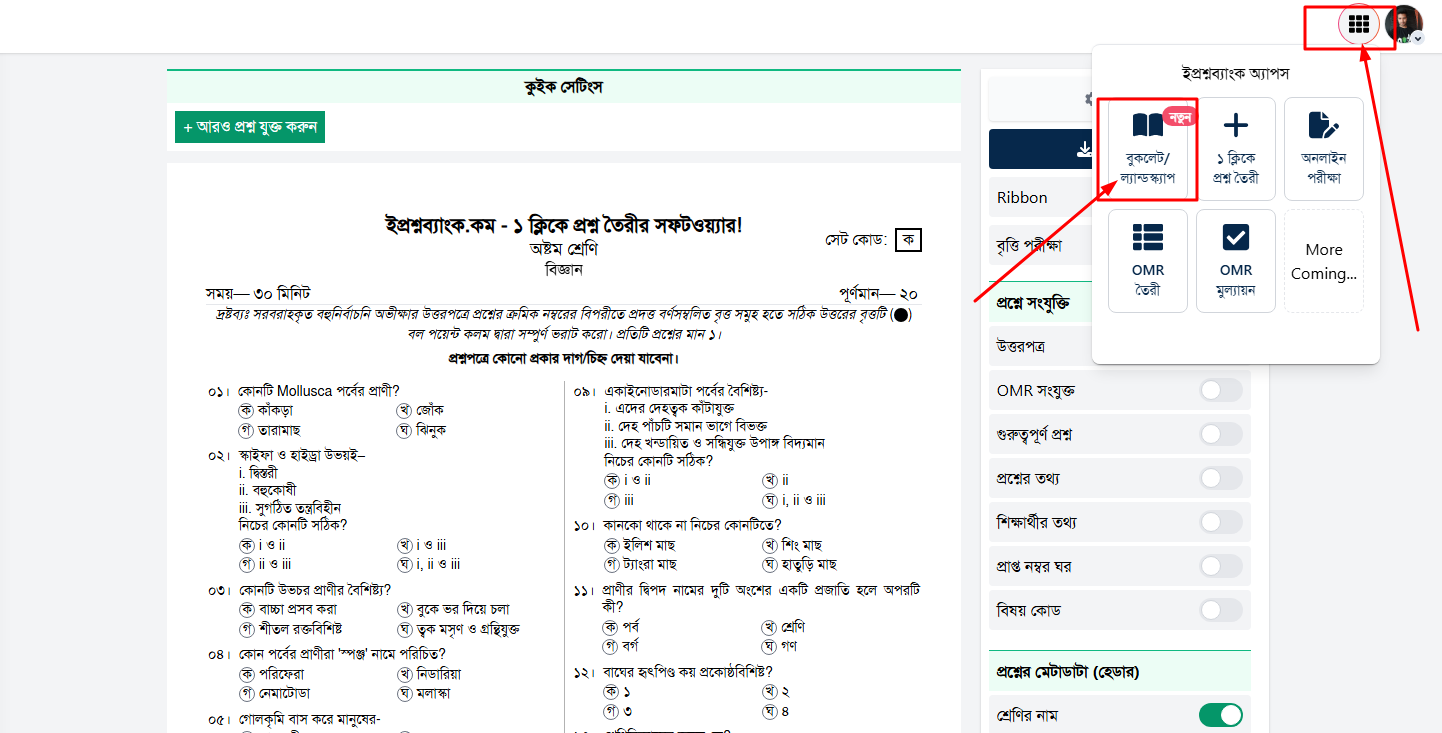The image size is (1442, 733).
Task: Expand the profile menu chevron
Action: point(1418,38)
